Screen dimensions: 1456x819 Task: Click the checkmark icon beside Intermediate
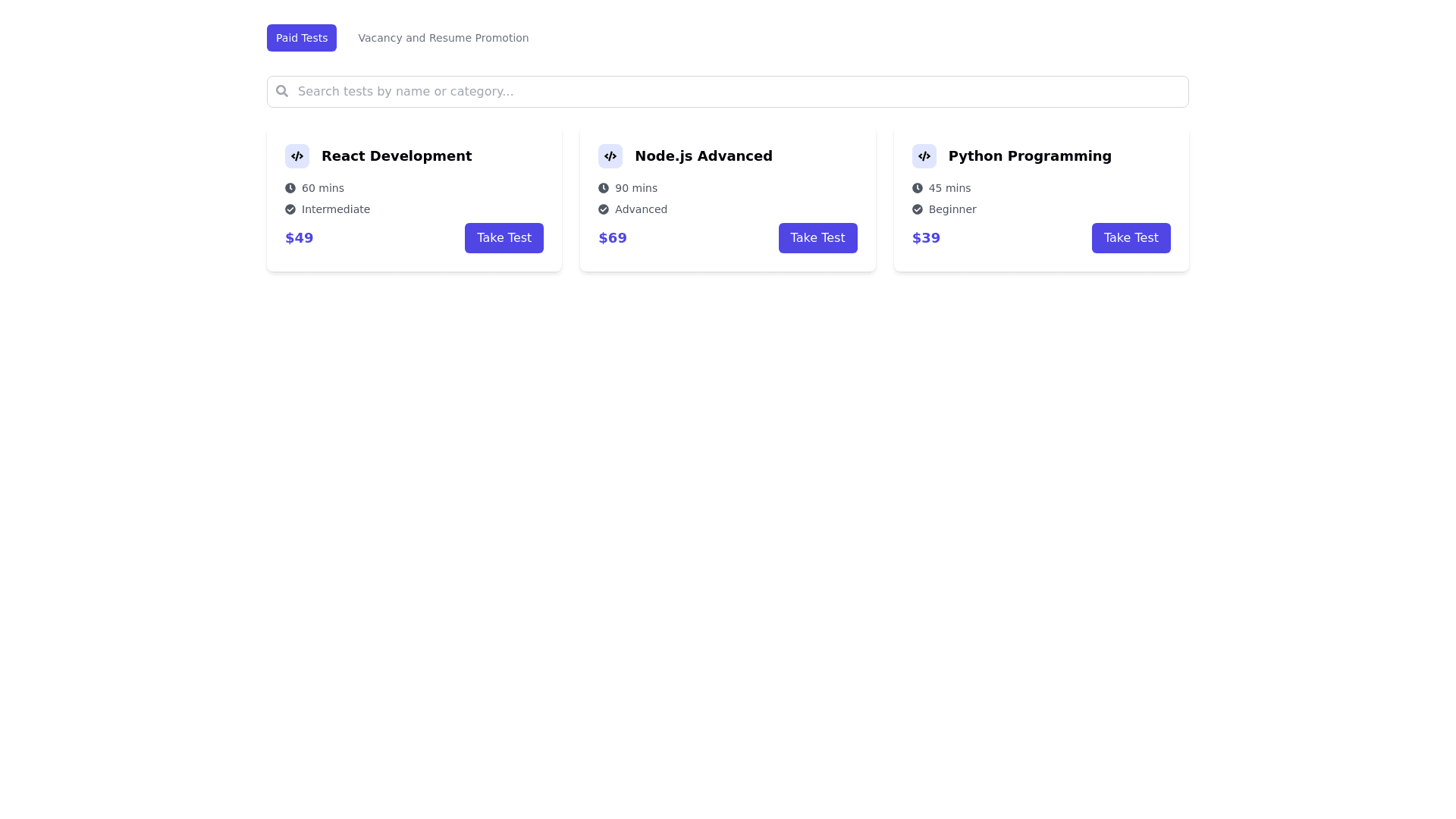tap(290, 209)
